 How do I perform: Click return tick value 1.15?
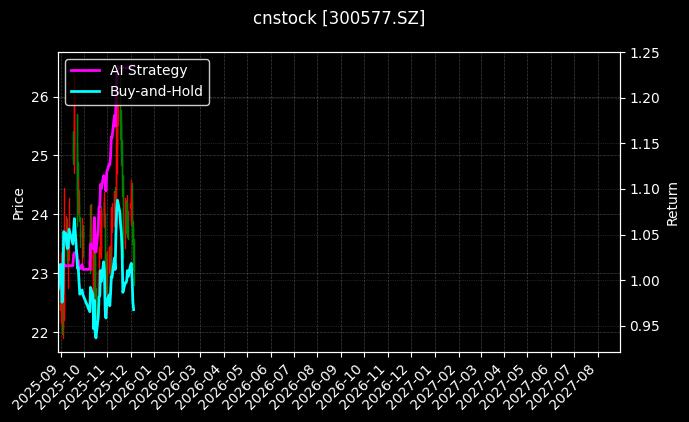pyautogui.click(x=645, y=144)
